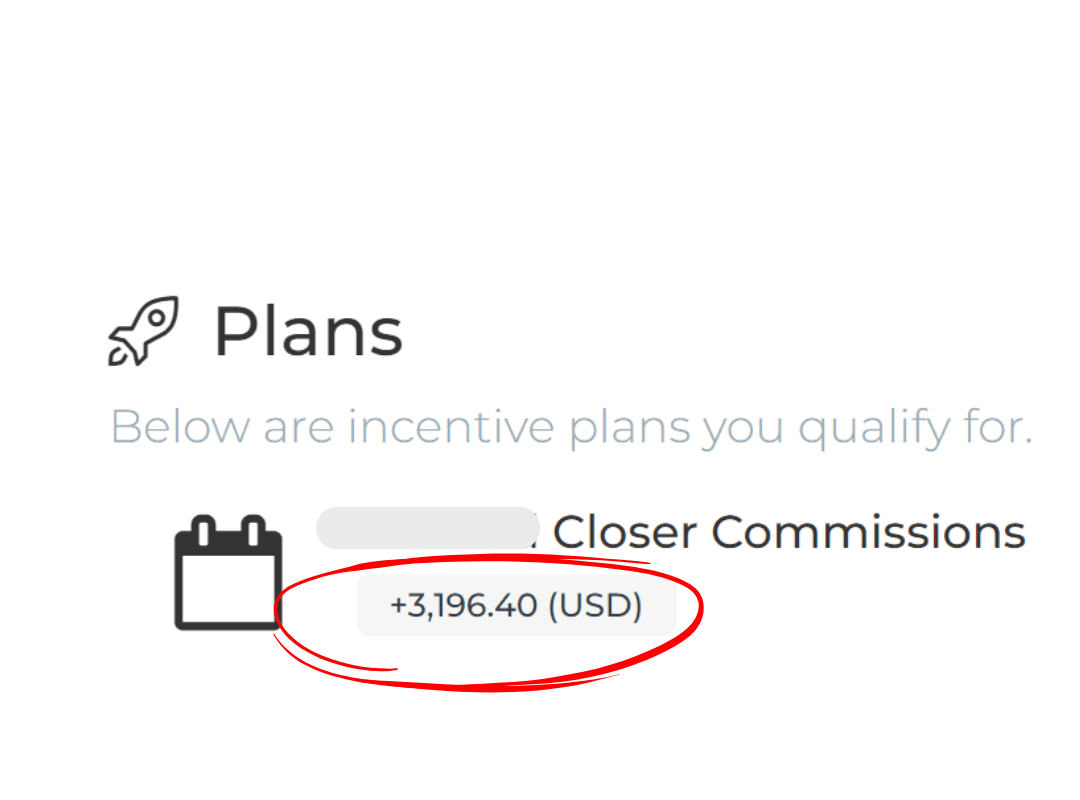Click the word 'plans' in the subtitle
Image resolution: width=1080 pixels, height=800 pixels.
point(630,428)
